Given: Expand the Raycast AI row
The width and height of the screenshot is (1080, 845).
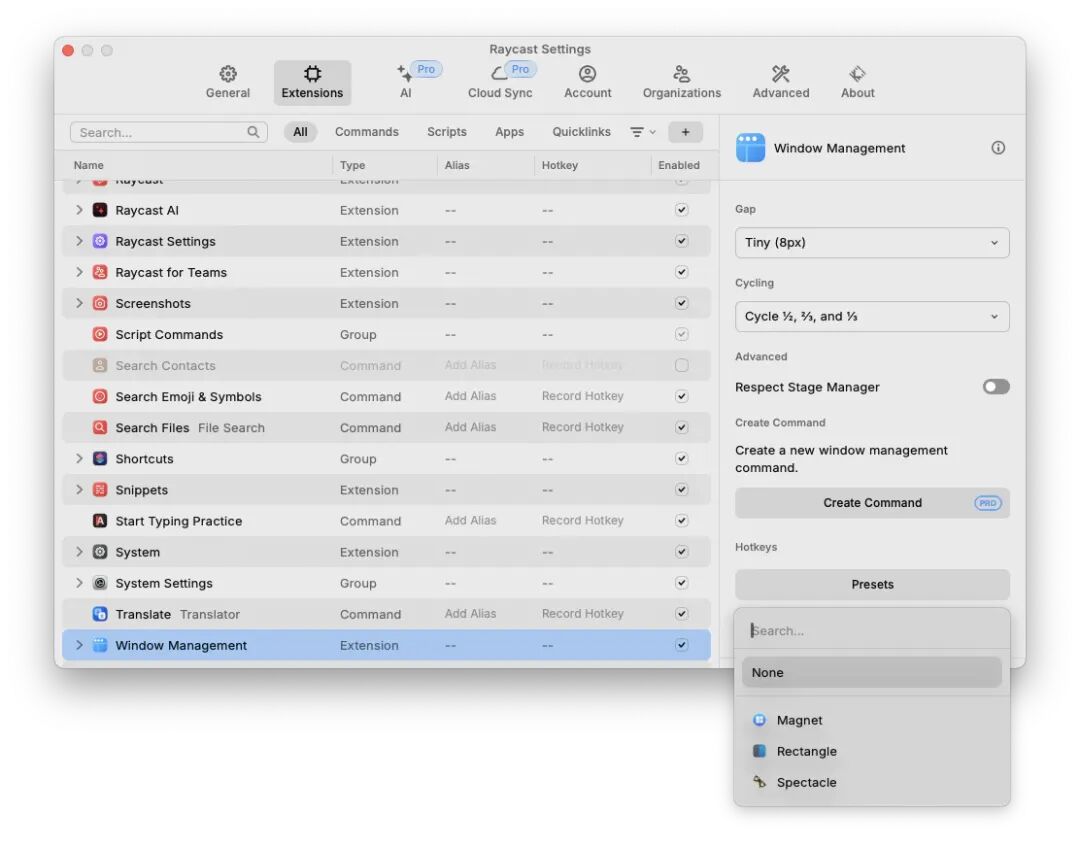Looking at the screenshot, I should [x=79, y=210].
